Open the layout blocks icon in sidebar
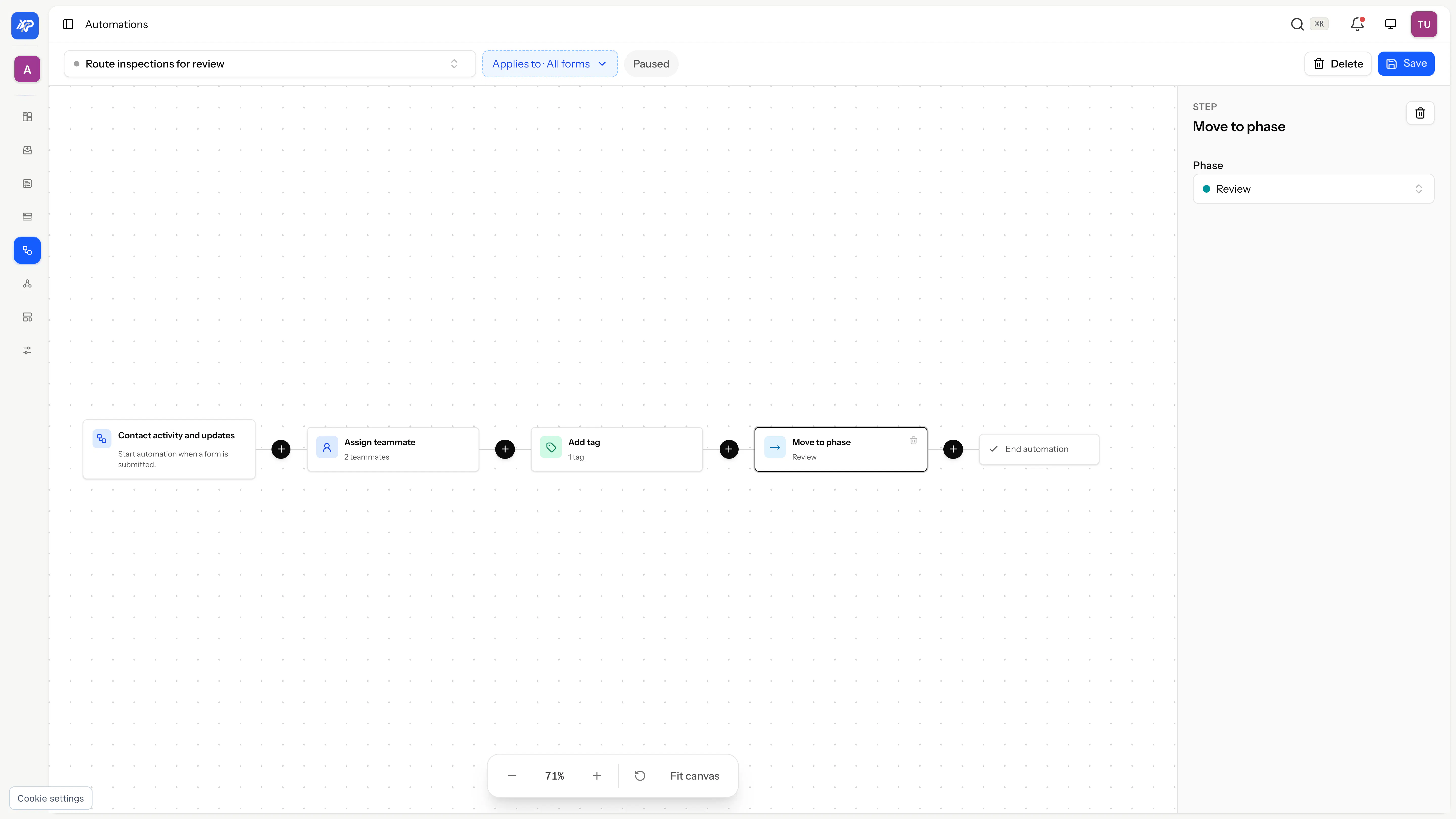The height and width of the screenshot is (819, 1456). [x=27, y=317]
